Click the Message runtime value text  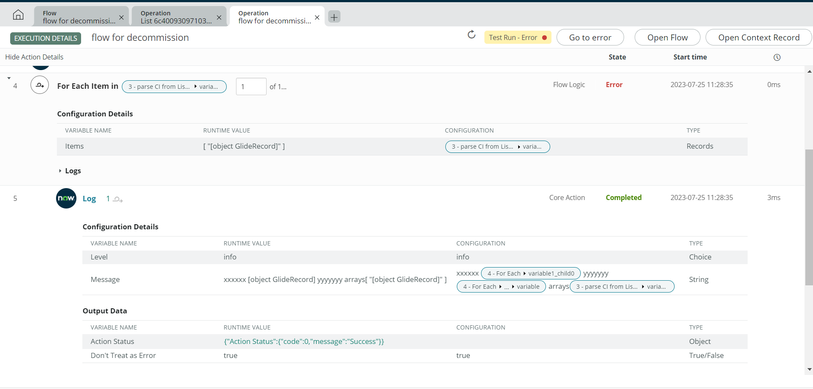coord(335,279)
